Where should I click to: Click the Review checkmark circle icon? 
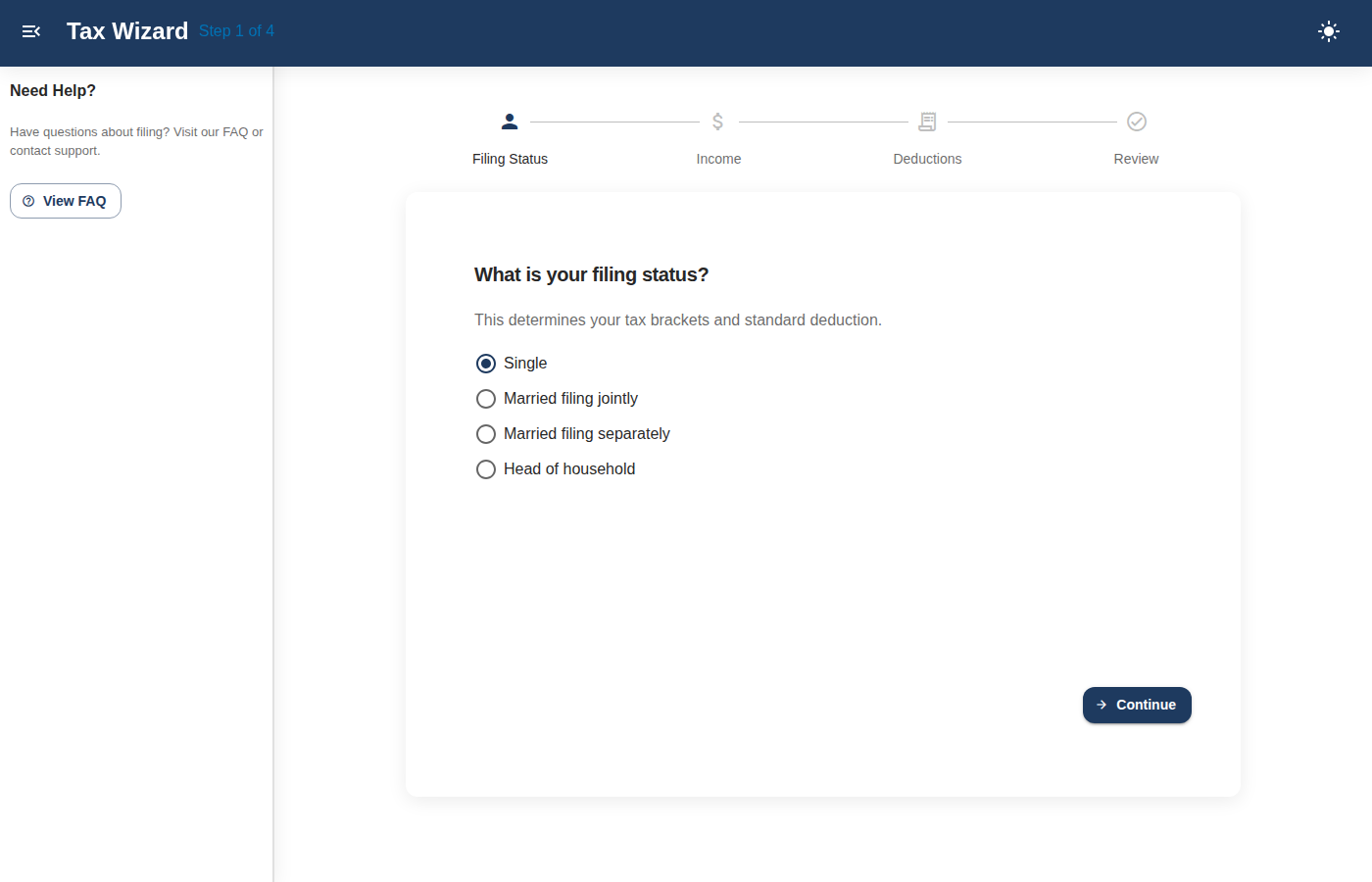pyautogui.click(x=1137, y=122)
